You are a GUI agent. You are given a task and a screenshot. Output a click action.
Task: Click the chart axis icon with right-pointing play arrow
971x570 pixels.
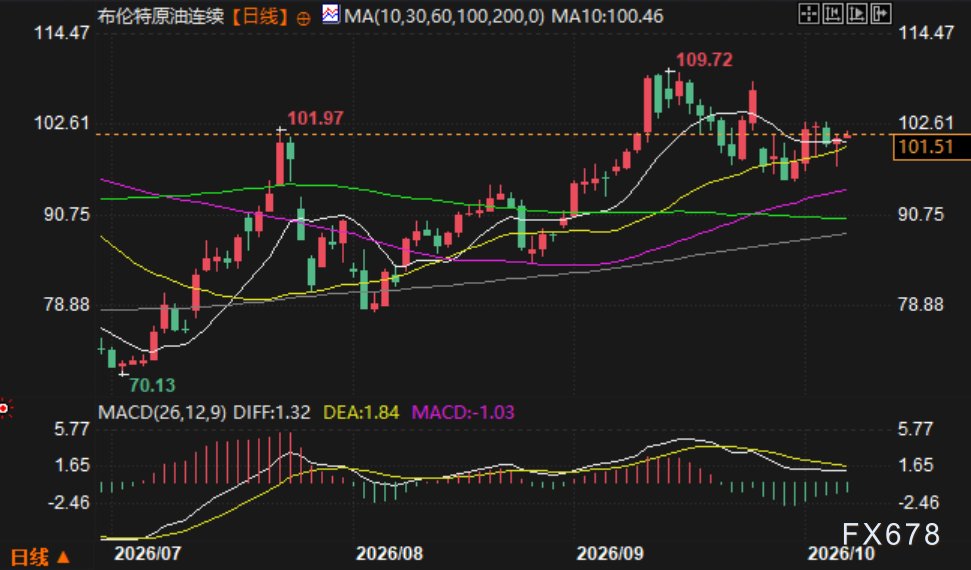click(857, 13)
